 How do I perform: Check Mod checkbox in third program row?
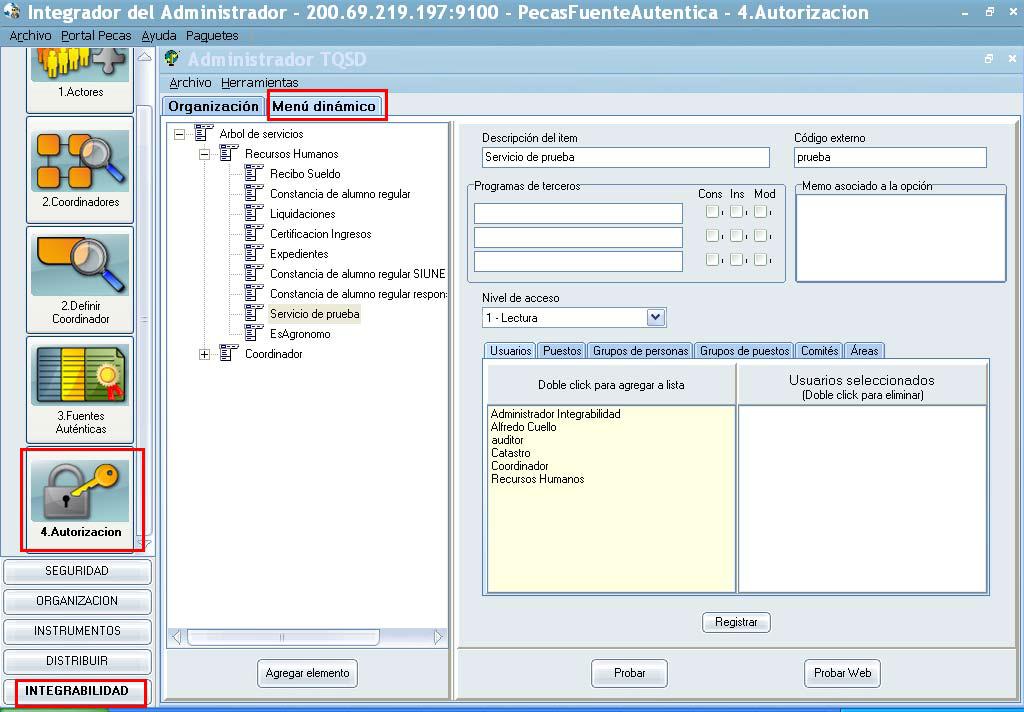761,260
